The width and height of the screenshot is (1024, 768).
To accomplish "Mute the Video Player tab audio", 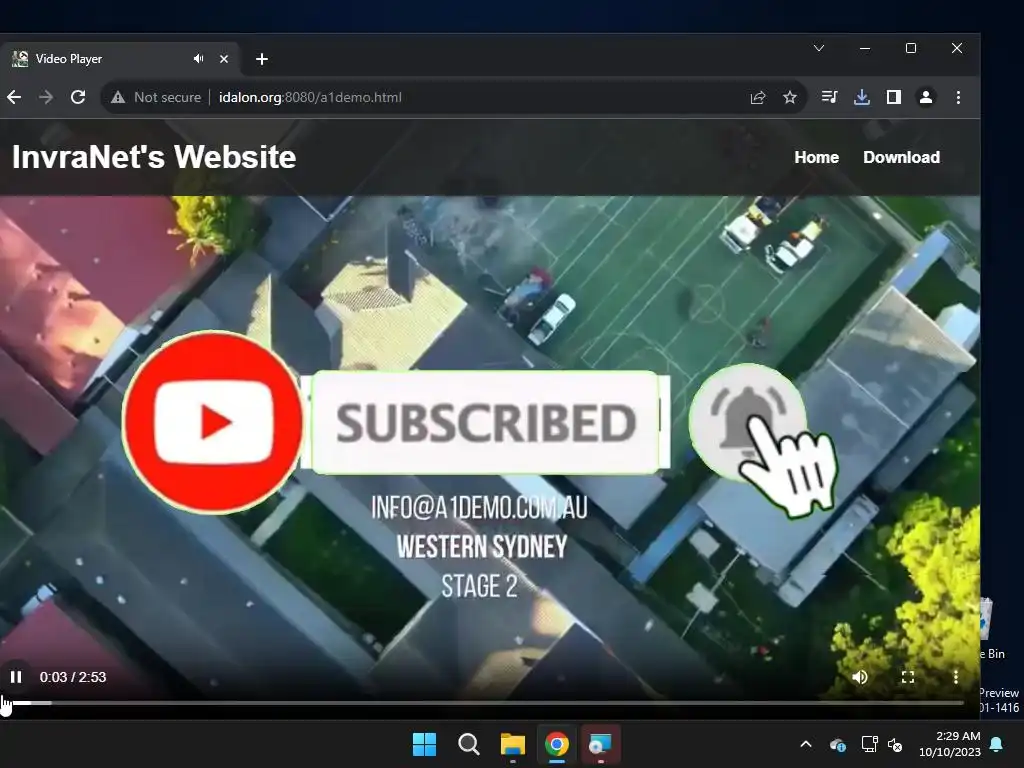I will (x=198, y=59).
